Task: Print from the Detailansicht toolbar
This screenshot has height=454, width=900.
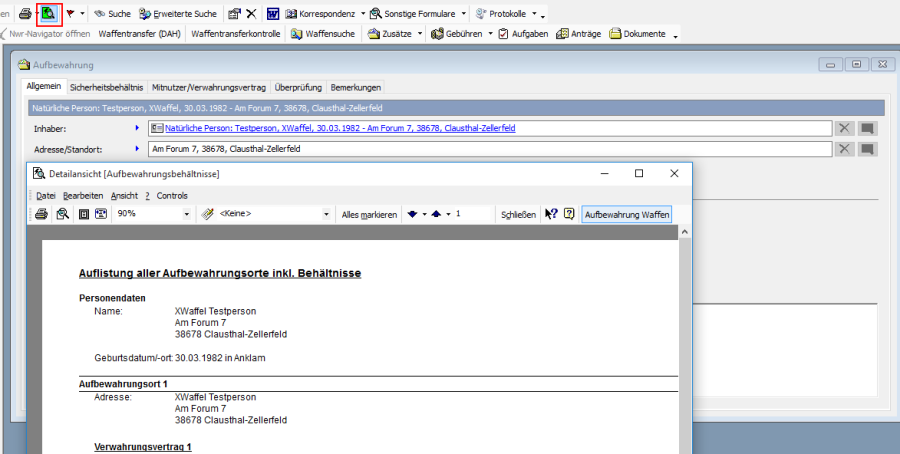Action: point(42,214)
